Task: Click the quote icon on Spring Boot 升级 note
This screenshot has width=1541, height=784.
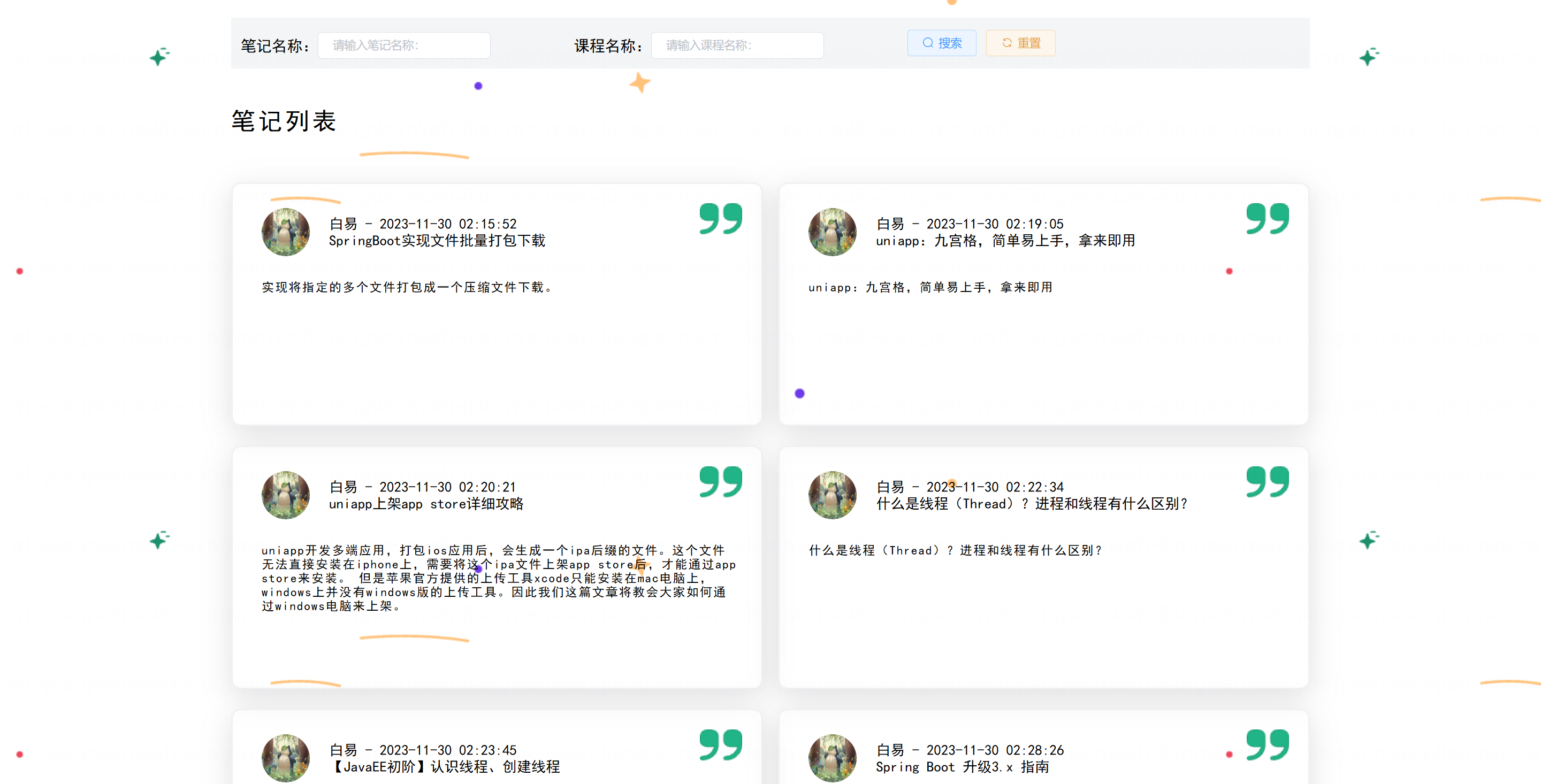Action: pyautogui.click(x=1267, y=744)
